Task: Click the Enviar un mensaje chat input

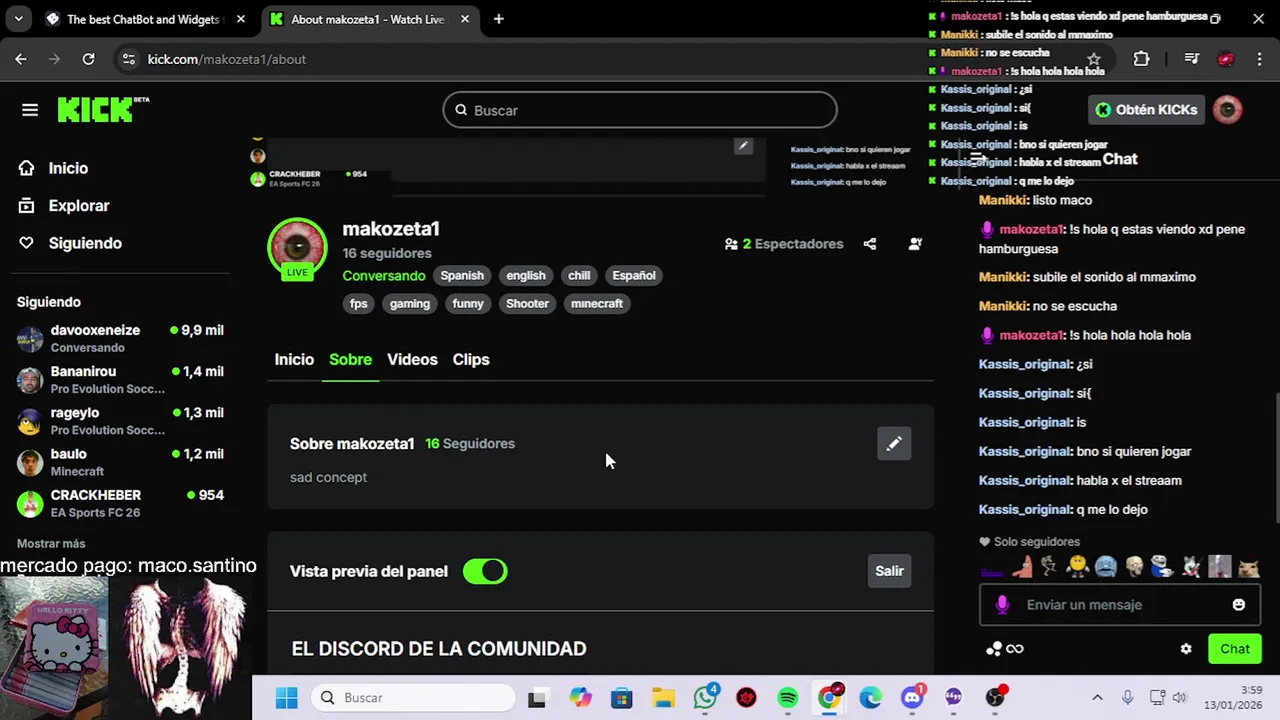Action: (1118, 605)
